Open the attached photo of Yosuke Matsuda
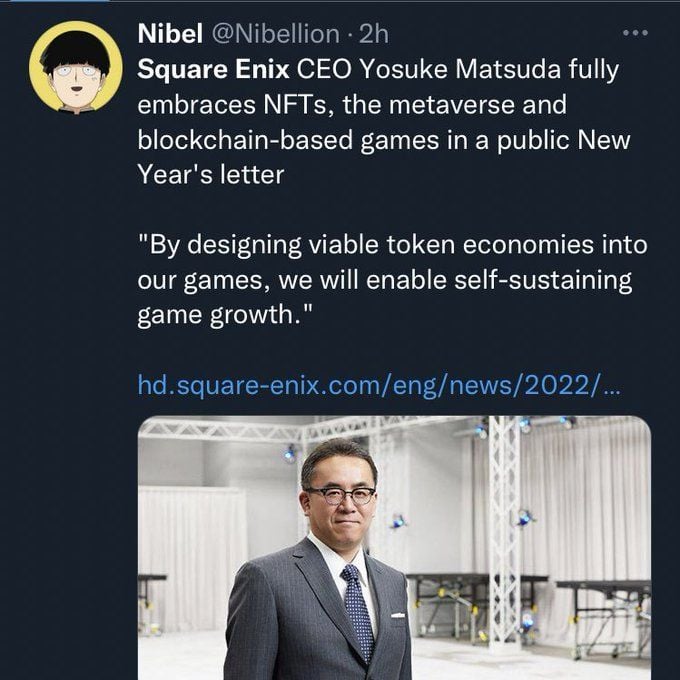 tap(394, 548)
